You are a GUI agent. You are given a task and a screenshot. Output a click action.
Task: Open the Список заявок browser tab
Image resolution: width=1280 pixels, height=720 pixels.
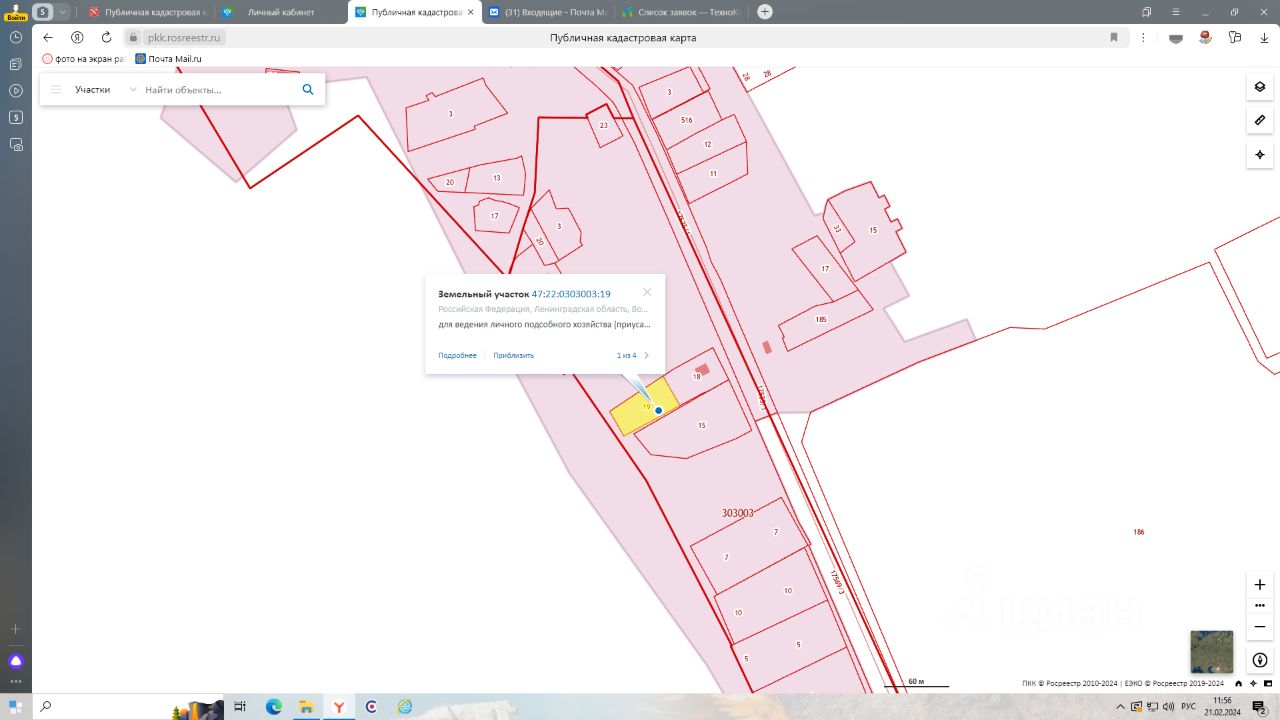[x=680, y=12]
